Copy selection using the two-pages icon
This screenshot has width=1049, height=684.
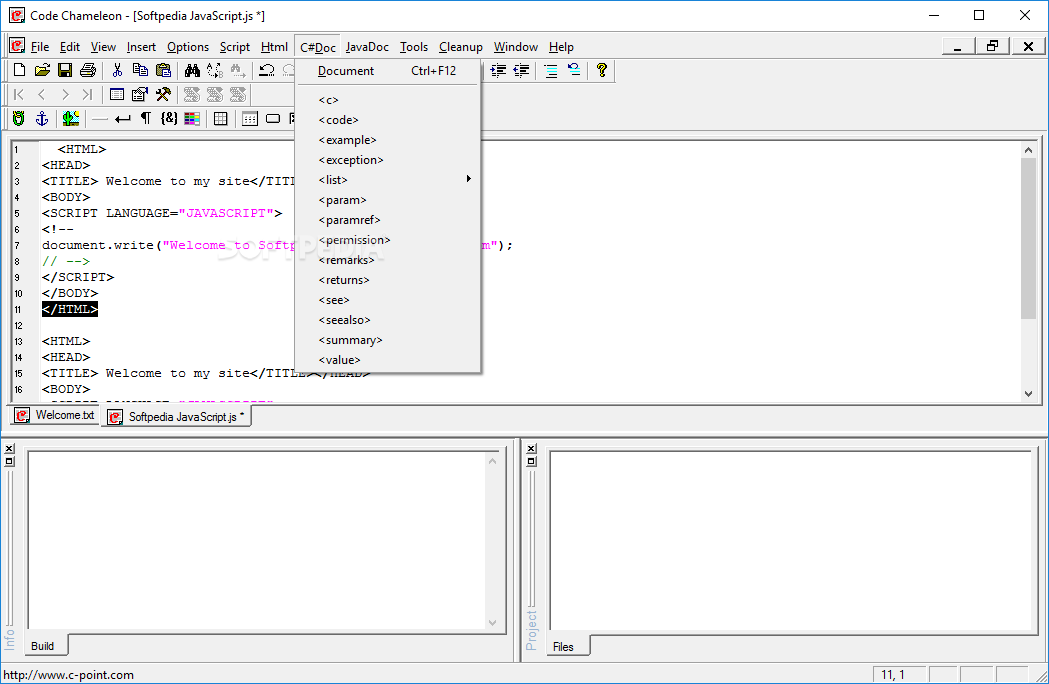tap(140, 70)
